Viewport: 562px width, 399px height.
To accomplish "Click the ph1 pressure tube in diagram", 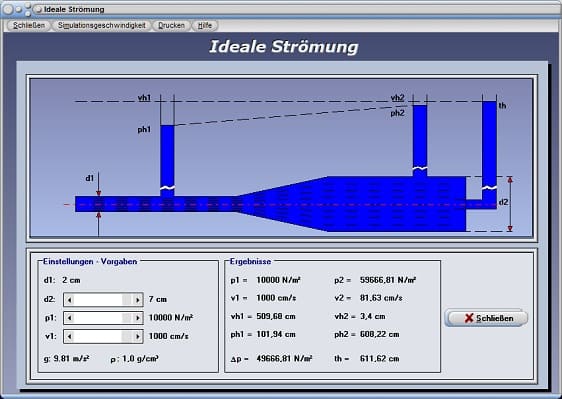I will 167,161.
